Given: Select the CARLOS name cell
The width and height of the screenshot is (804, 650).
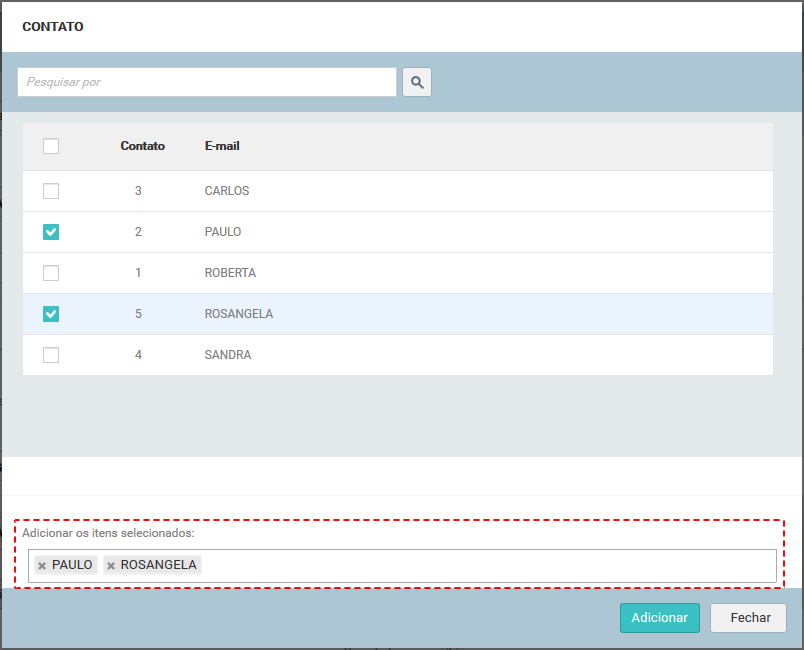Looking at the screenshot, I should [227, 191].
